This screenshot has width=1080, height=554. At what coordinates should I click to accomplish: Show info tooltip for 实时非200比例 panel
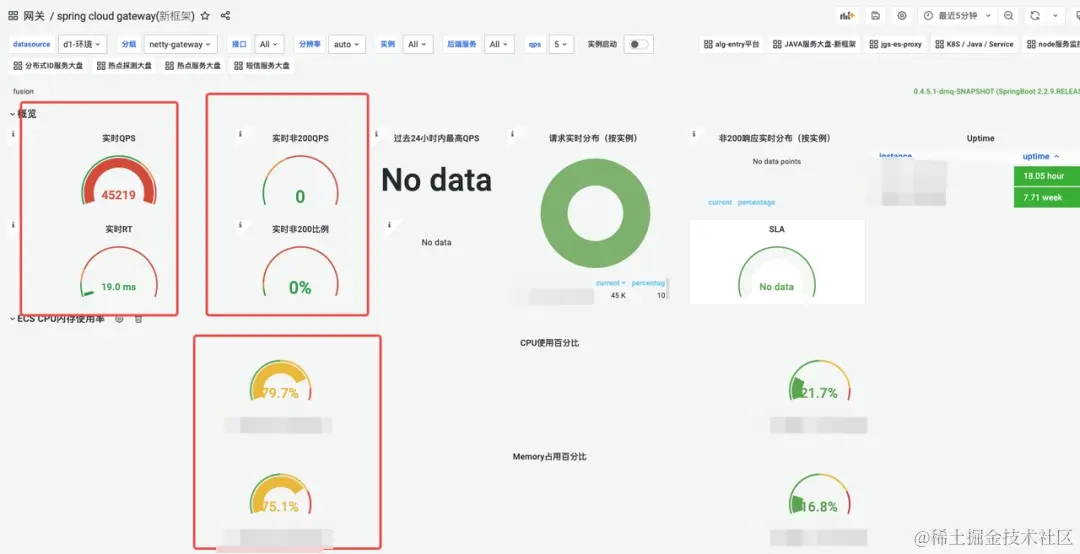(x=240, y=225)
